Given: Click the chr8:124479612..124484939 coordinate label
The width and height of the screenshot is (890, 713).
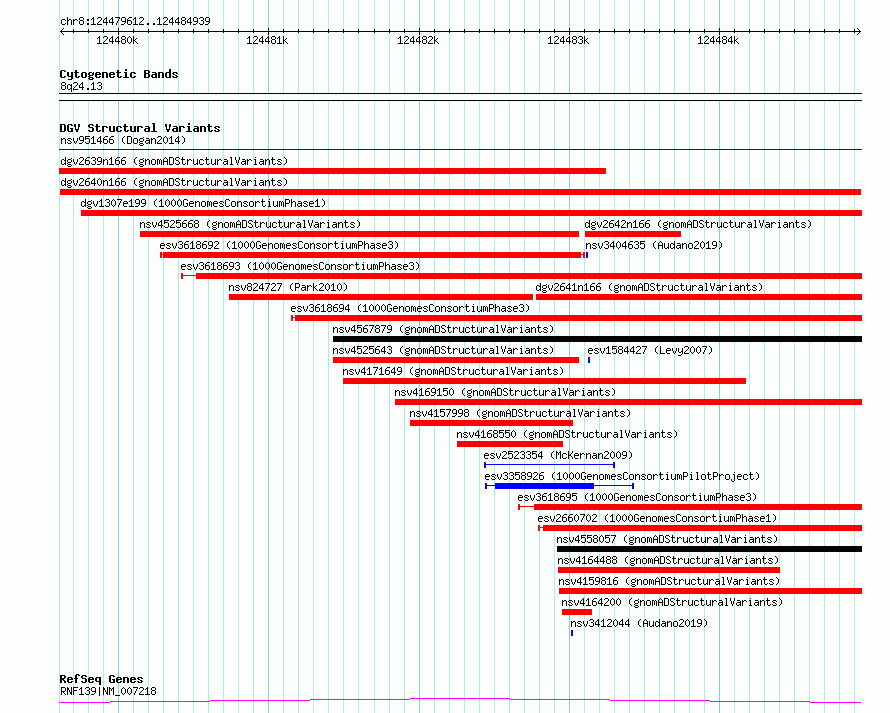Looking at the screenshot, I should pos(135,21).
